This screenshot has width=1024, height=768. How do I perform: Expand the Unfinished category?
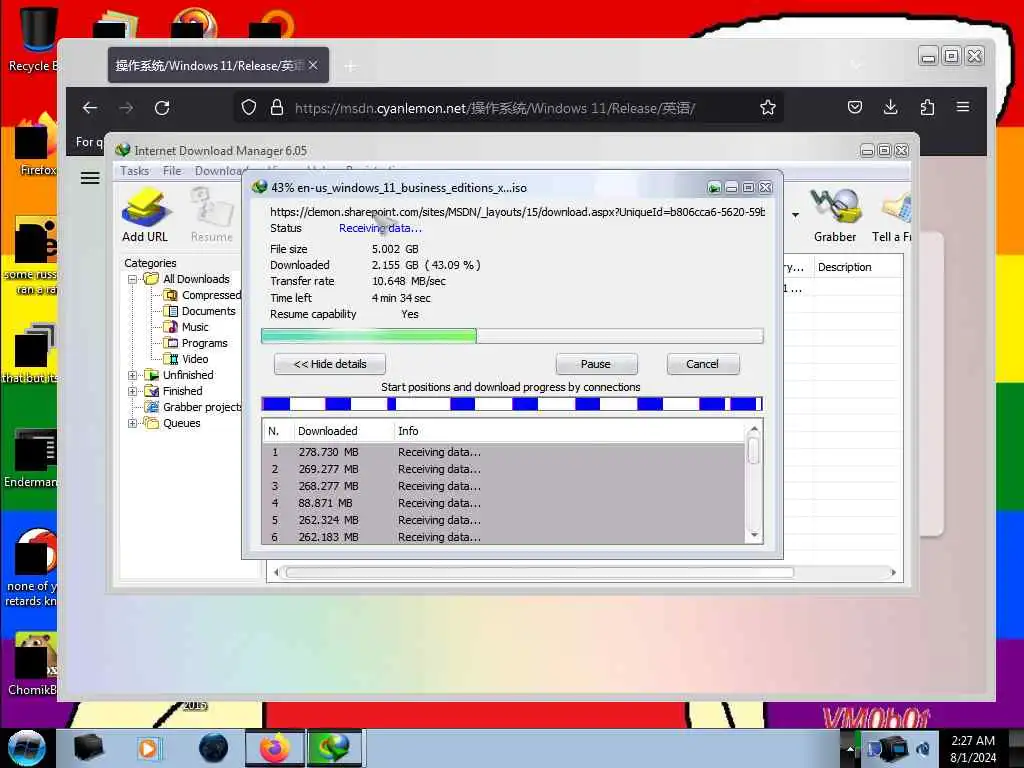click(133, 376)
